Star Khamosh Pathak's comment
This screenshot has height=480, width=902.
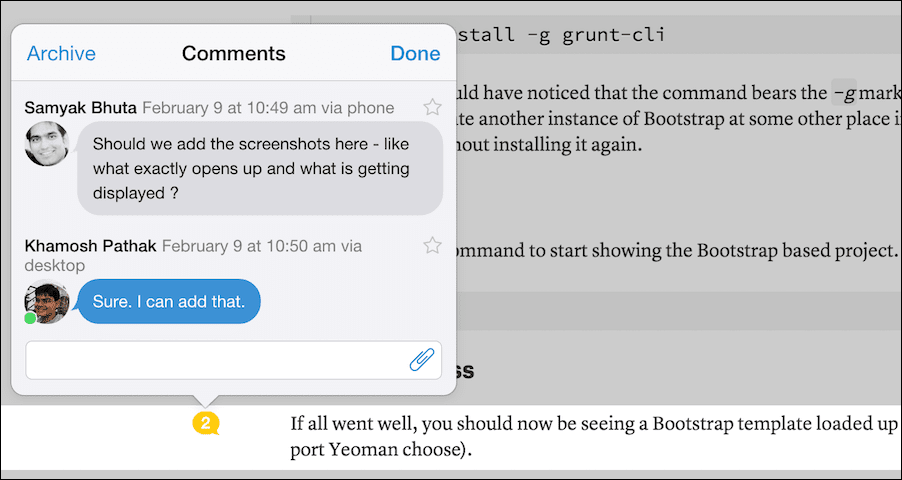pyautogui.click(x=432, y=246)
